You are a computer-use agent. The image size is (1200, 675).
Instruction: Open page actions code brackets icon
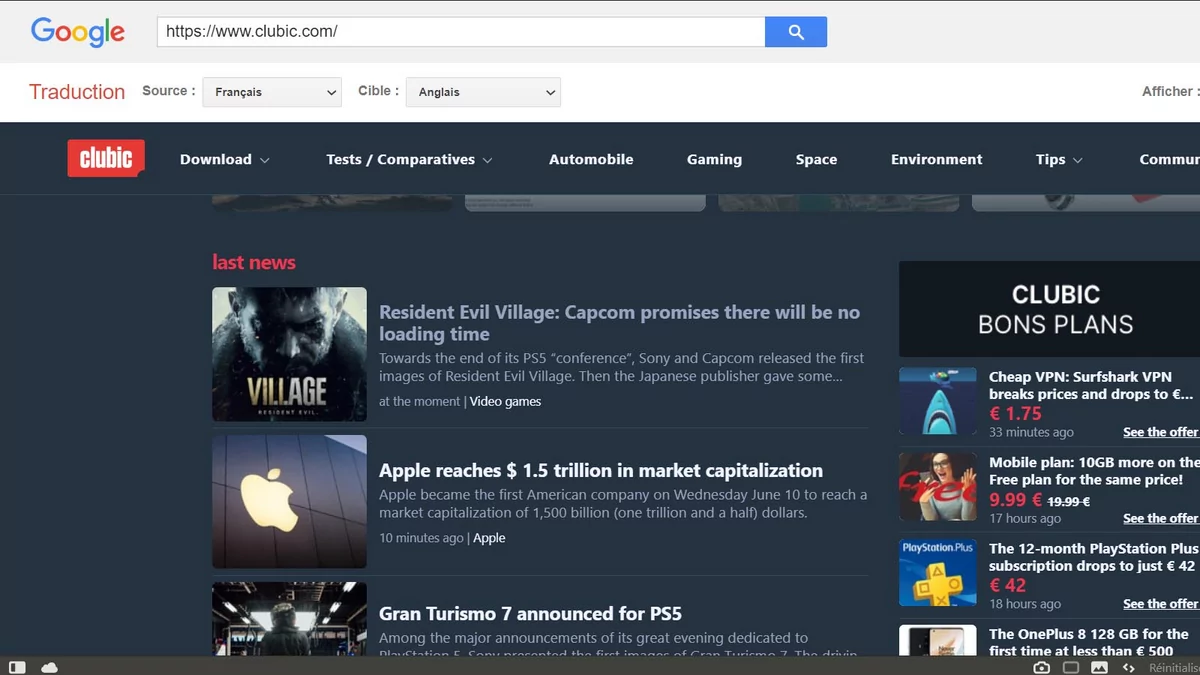tap(1128, 667)
